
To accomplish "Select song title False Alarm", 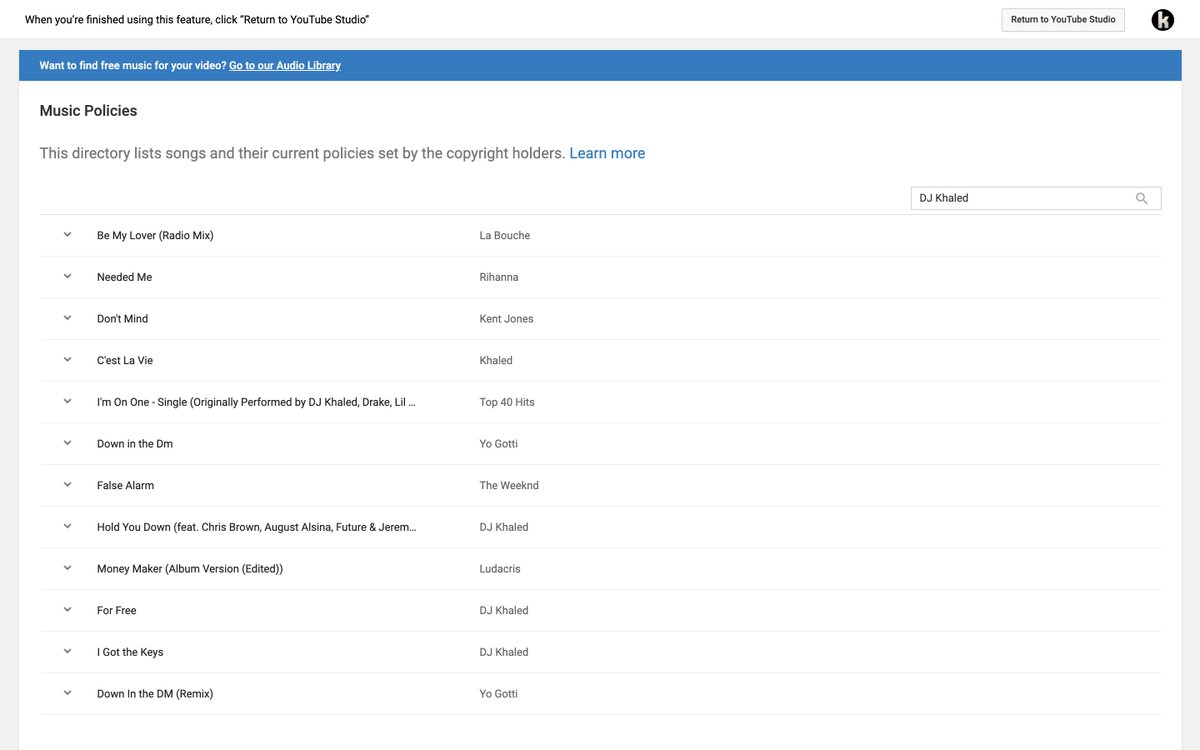I will click(x=126, y=486).
